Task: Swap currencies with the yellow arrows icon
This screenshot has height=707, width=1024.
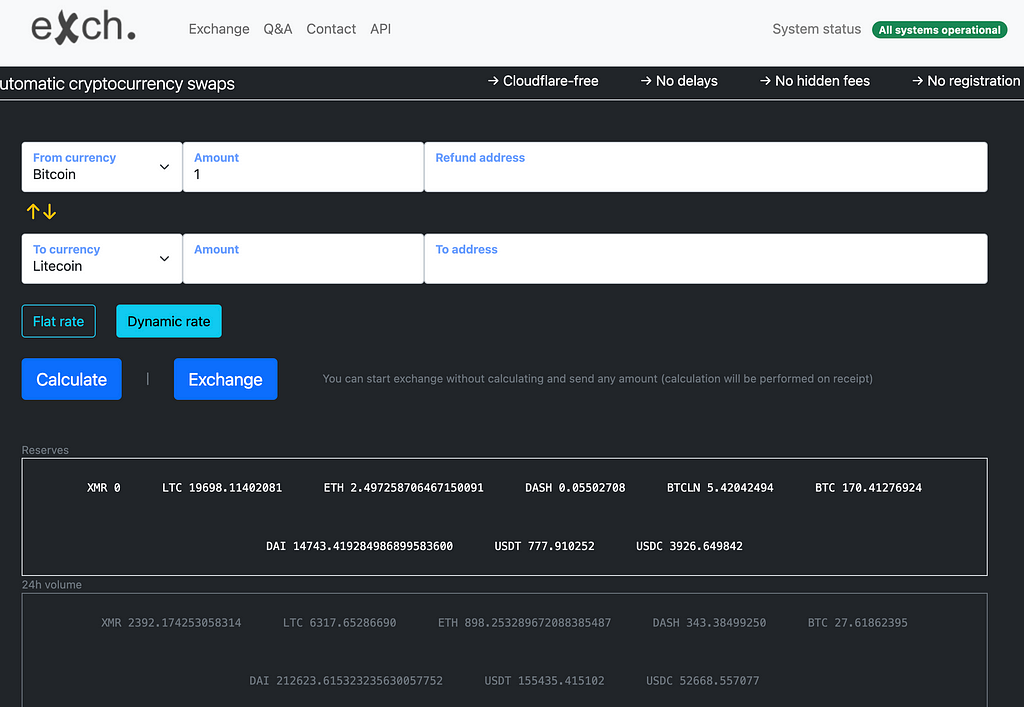Action: click(41, 212)
